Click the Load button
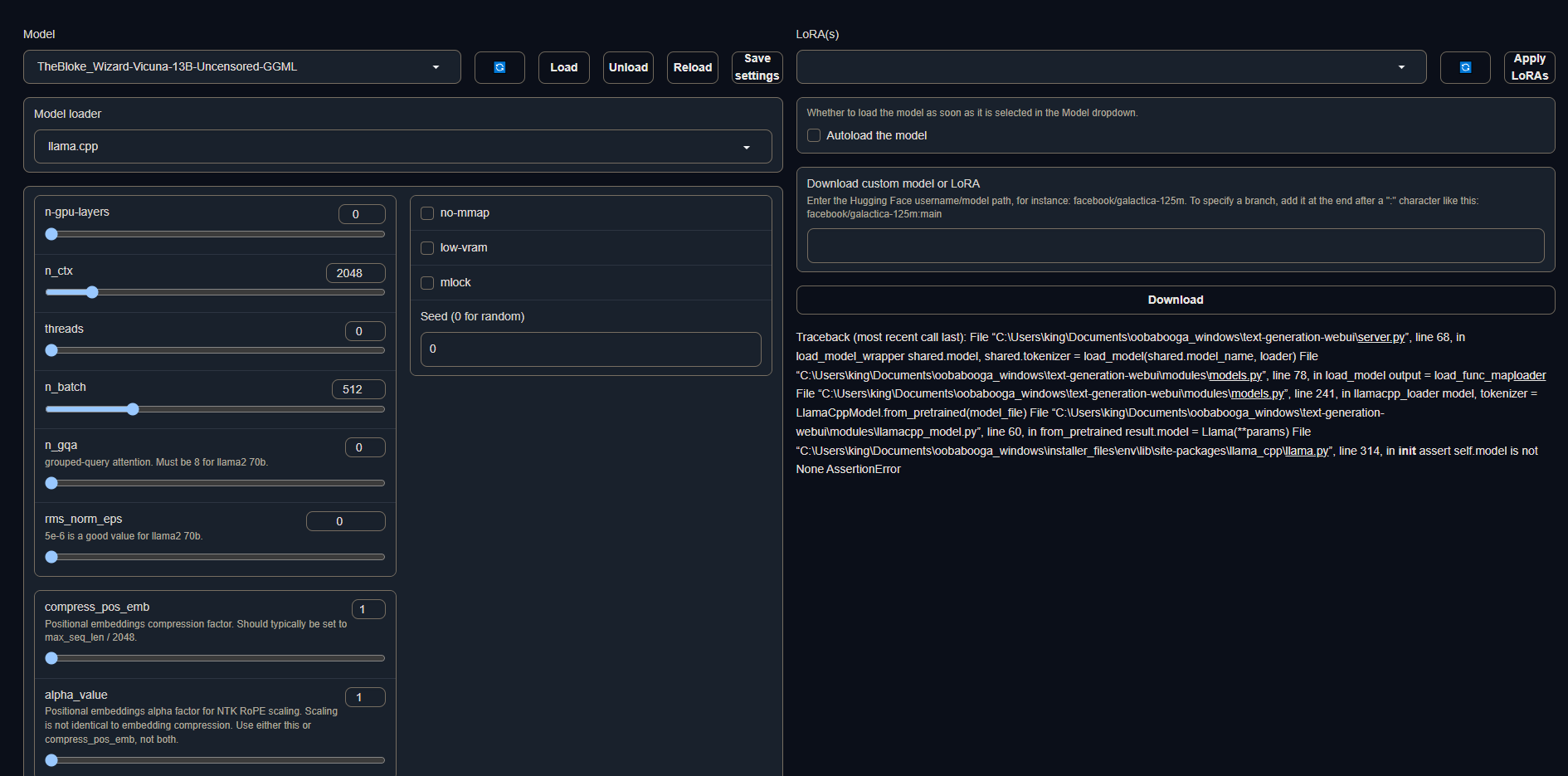This screenshot has width=1568, height=776. pos(563,67)
